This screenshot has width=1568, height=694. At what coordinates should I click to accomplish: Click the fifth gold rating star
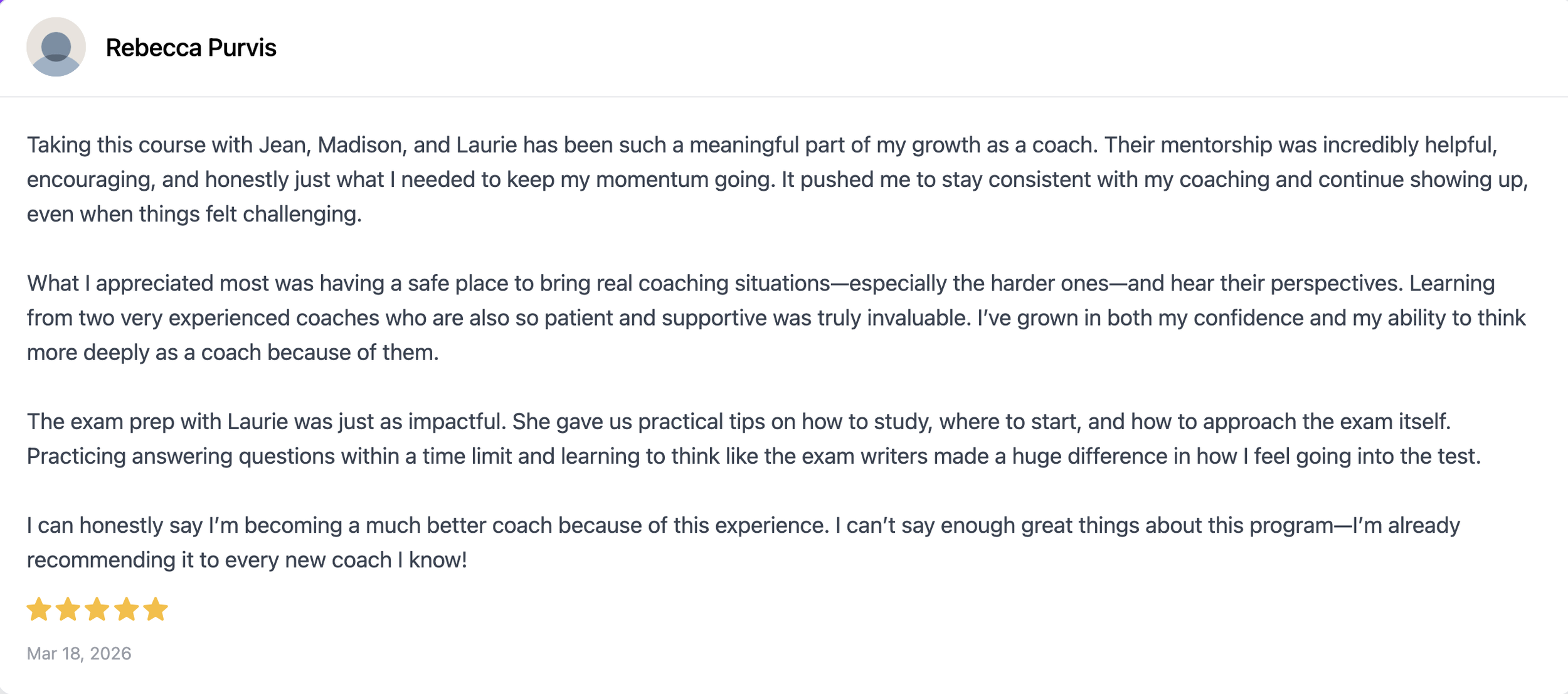click(156, 609)
